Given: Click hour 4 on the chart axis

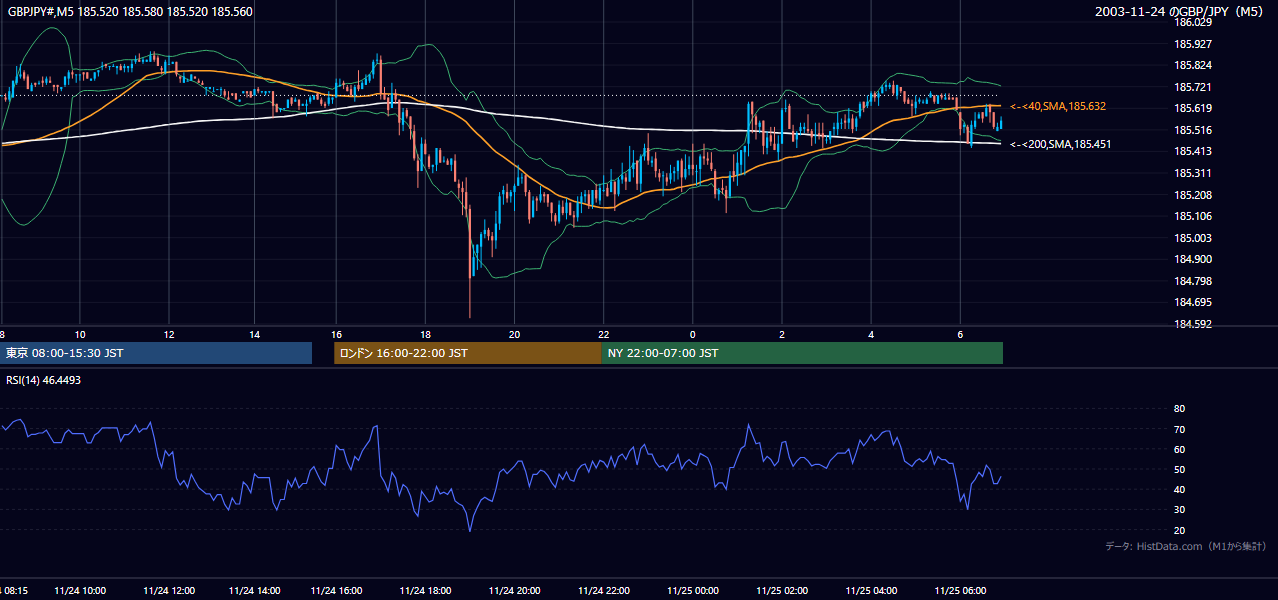Looking at the screenshot, I should pos(871,334).
